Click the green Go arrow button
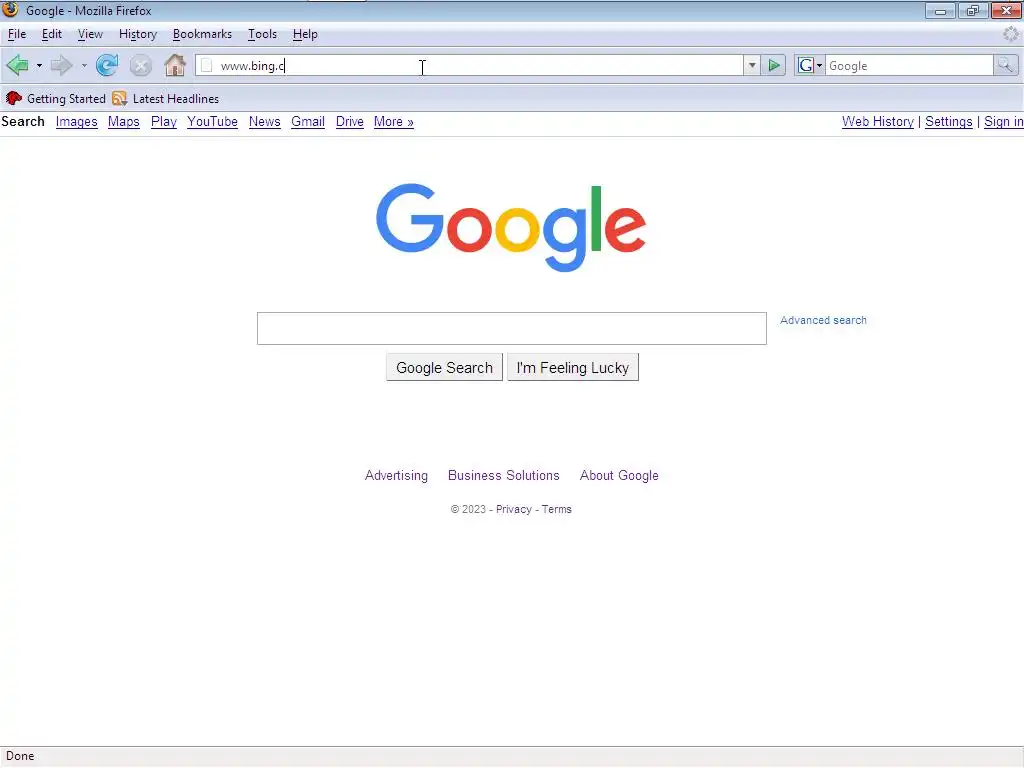Viewport: 1024px width, 768px height. point(774,65)
